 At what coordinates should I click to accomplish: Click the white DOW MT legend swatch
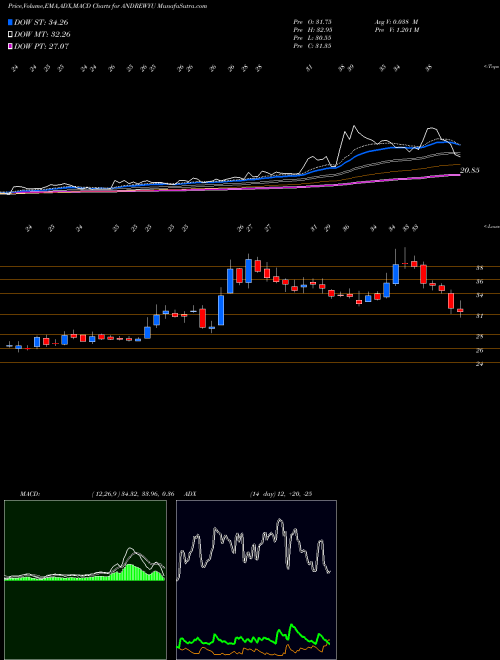point(10,35)
